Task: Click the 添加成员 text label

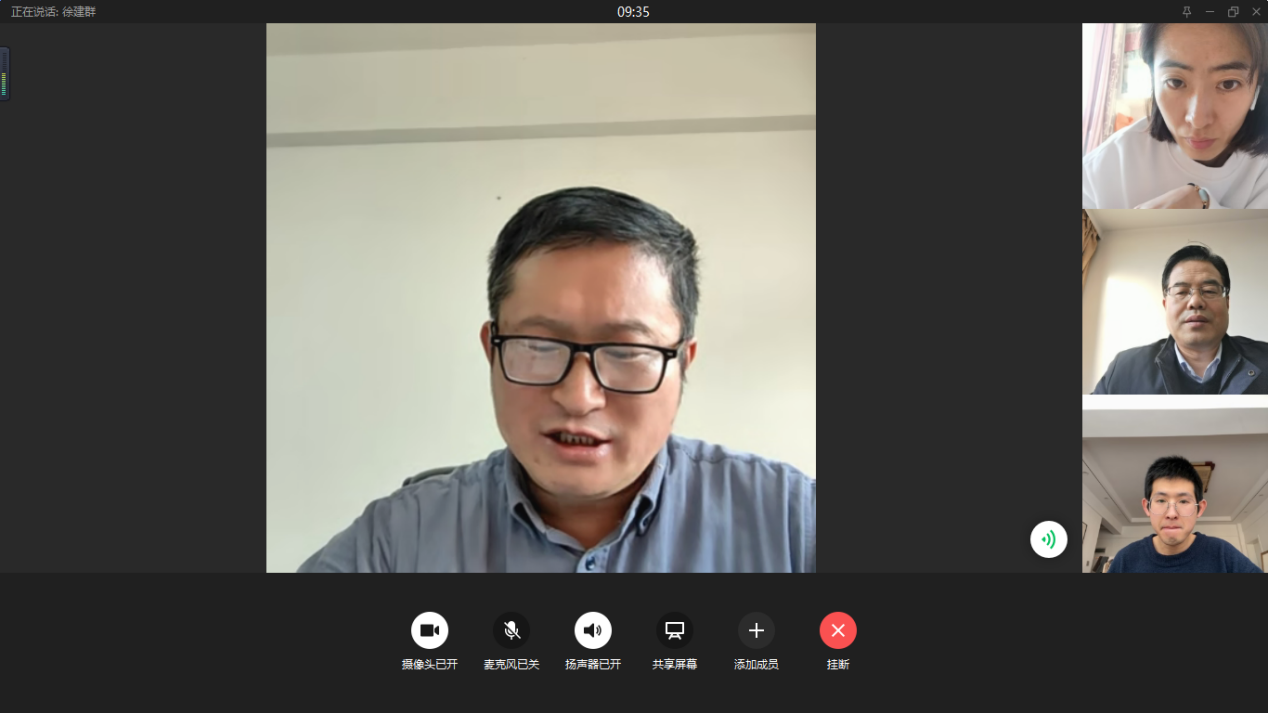Action: tap(756, 664)
